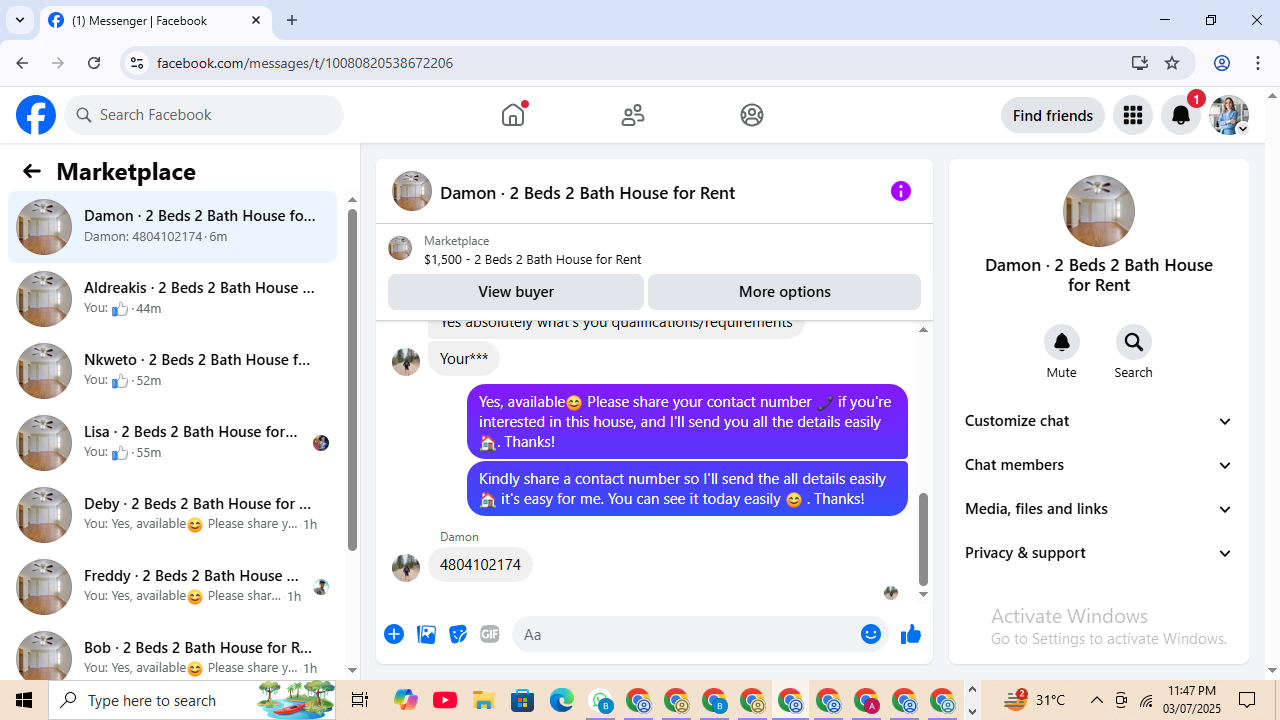Screen dimensions: 1280x720
Task: Open the Marketplace listing $1,500 link
Action: [533, 259]
